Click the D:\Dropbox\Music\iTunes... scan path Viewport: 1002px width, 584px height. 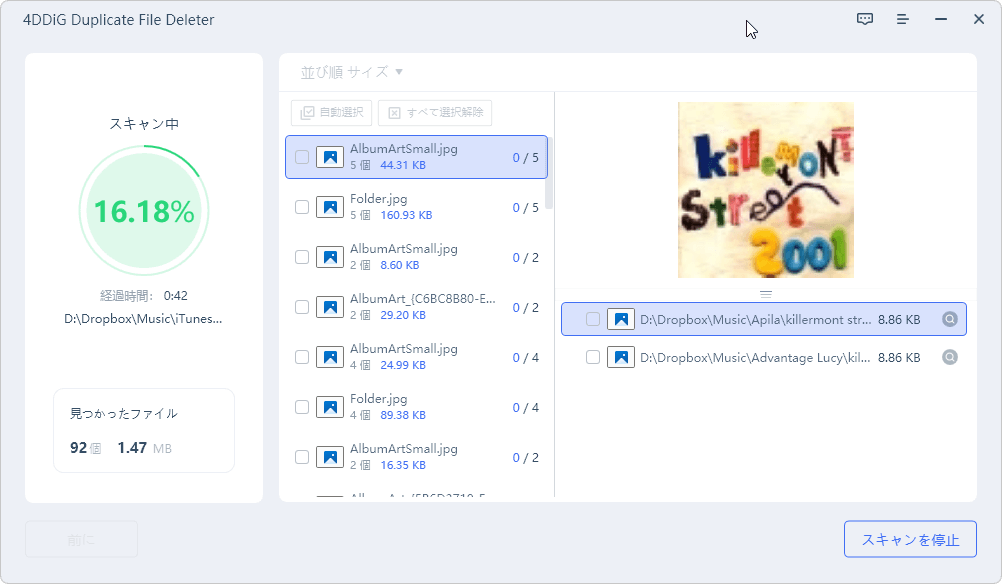[x=143, y=319]
